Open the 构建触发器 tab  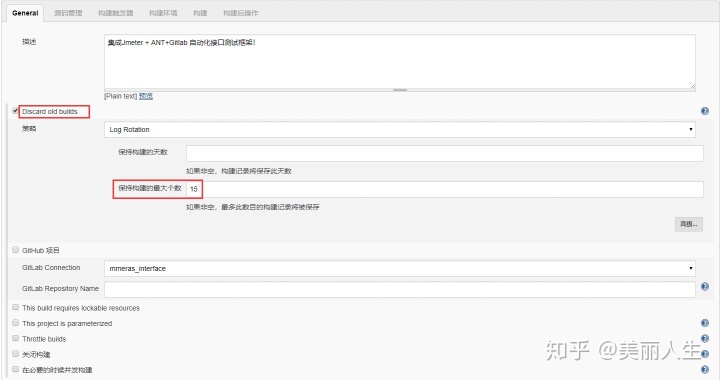(116, 13)
